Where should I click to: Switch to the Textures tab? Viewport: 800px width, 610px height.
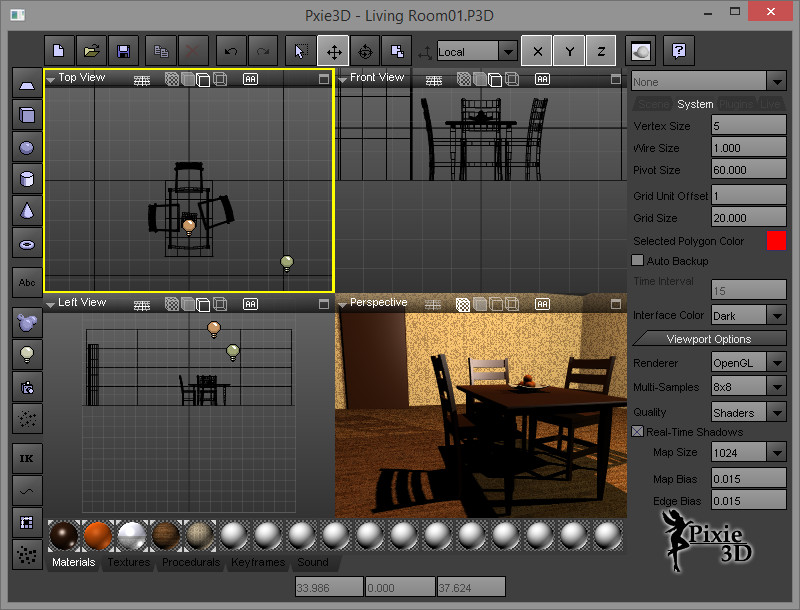(x=129, y=562)
